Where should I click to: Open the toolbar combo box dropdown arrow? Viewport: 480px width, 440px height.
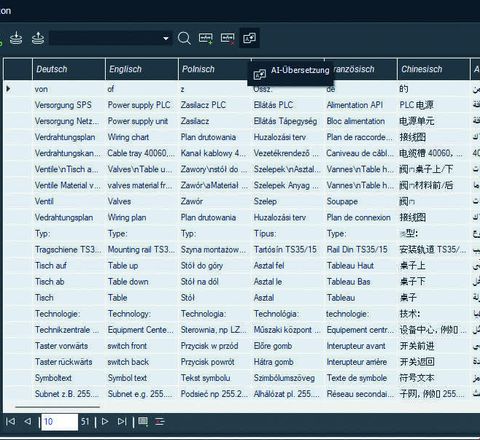pyautogui.click(x=166, y=39)
